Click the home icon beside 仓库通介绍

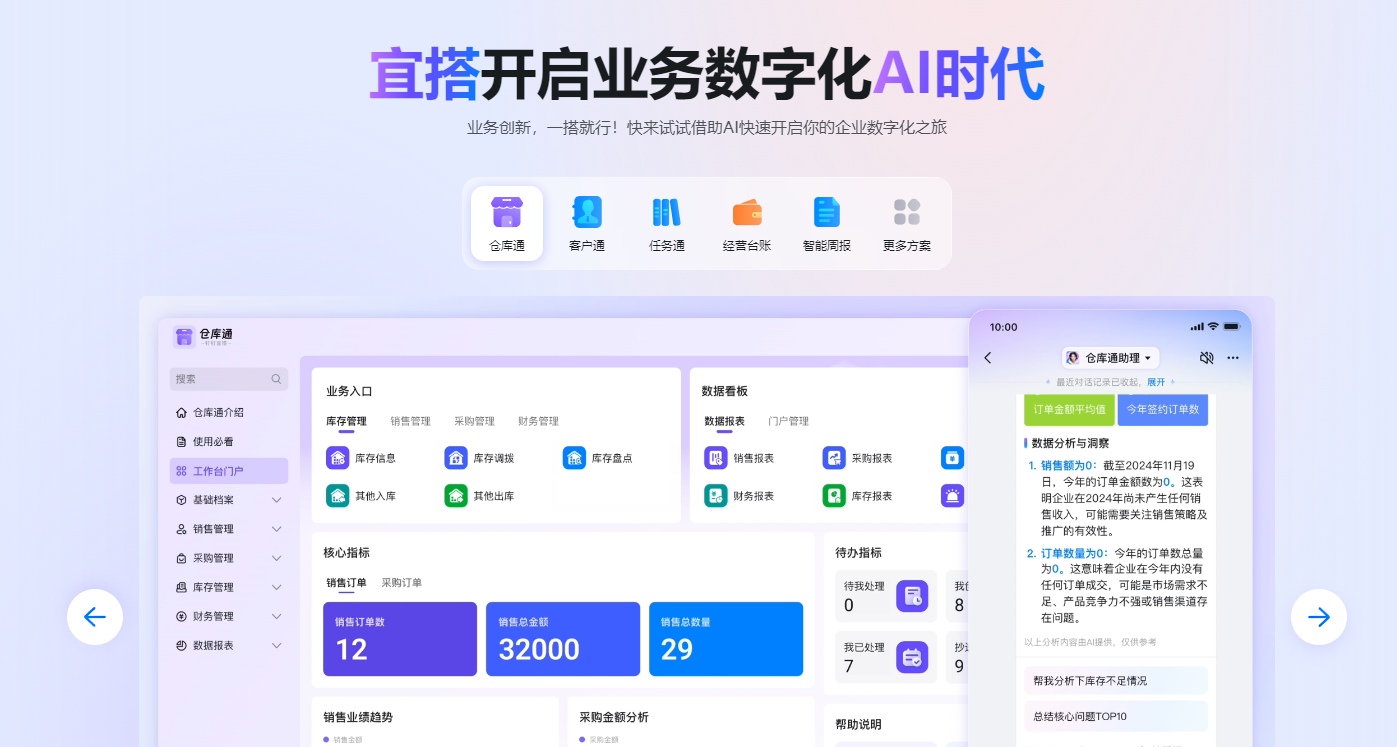tap(181, 412)
